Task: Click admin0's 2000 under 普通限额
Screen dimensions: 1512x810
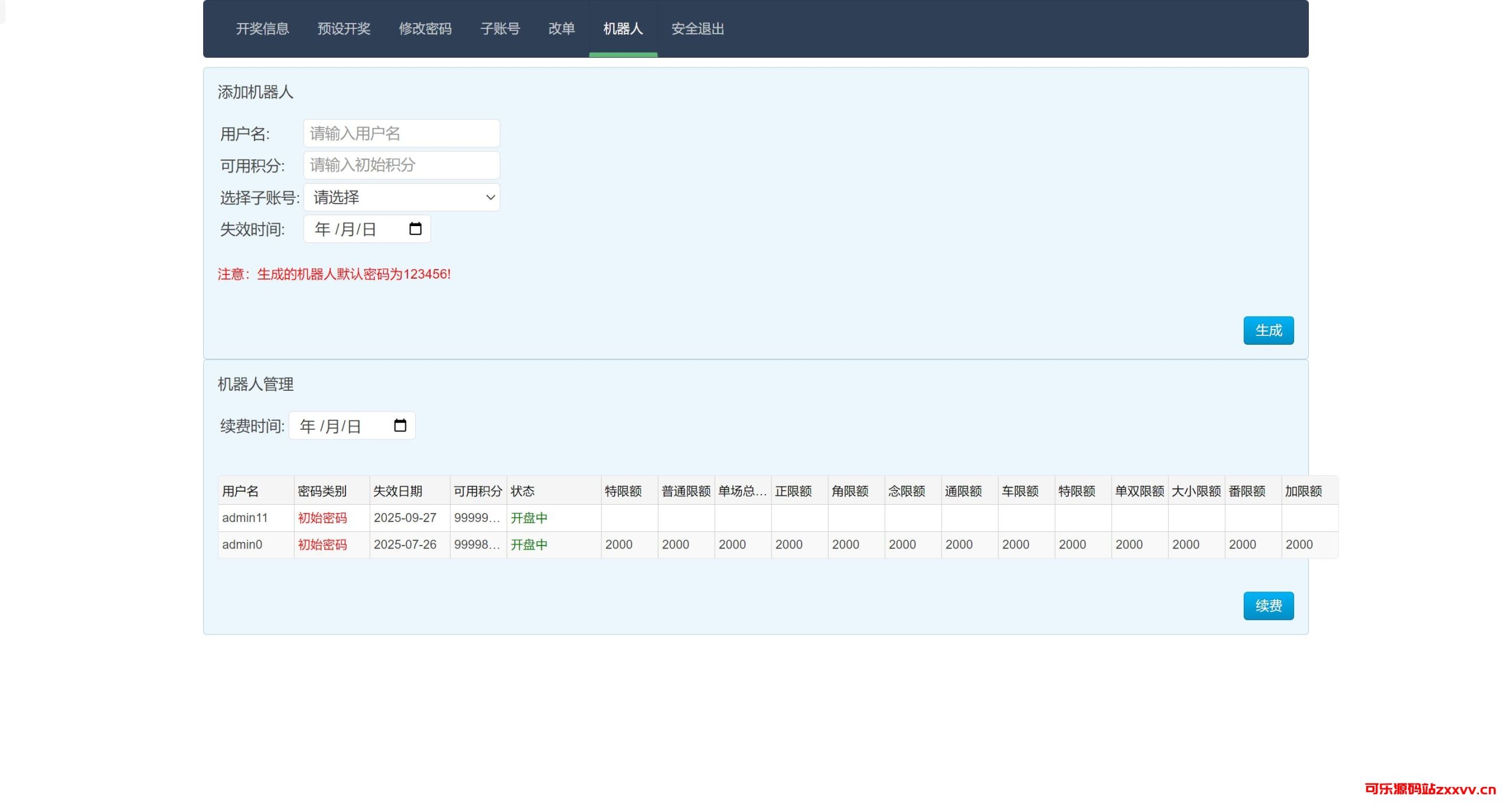Action: 686,545
